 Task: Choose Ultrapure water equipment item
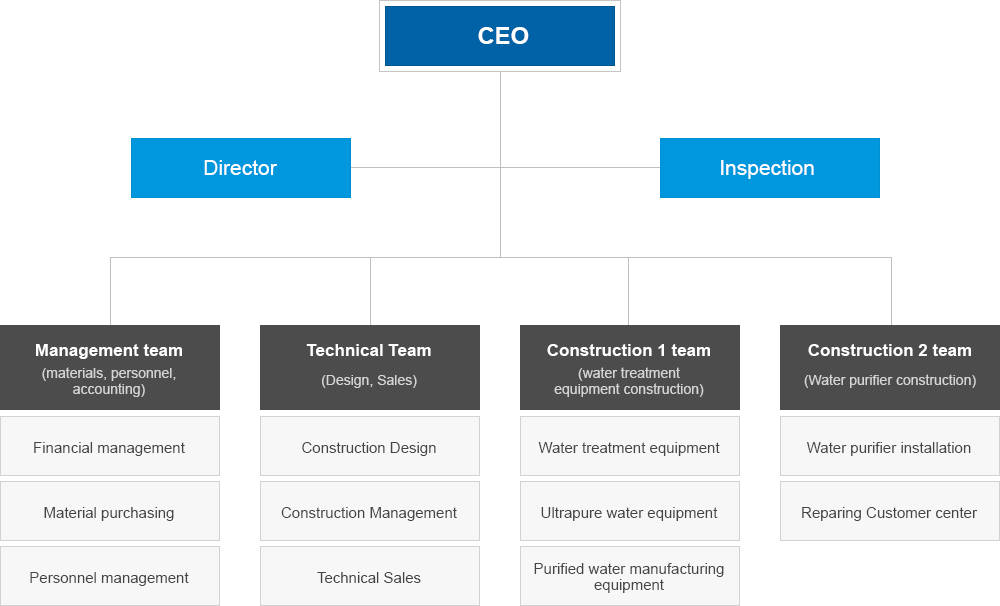click(x=630, y=512)
